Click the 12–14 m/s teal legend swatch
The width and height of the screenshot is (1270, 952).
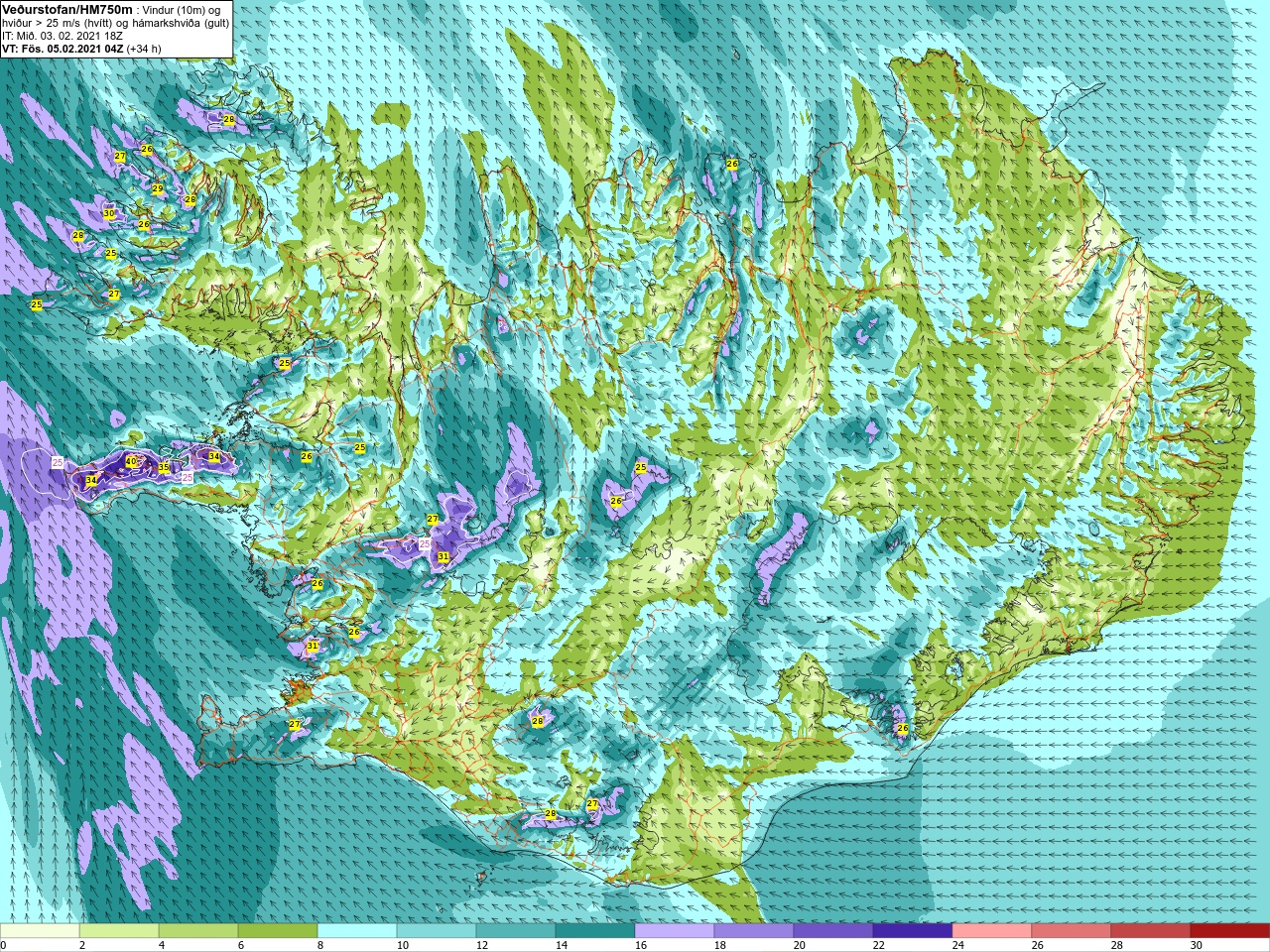pyautogui.click(x=516, y=930)
